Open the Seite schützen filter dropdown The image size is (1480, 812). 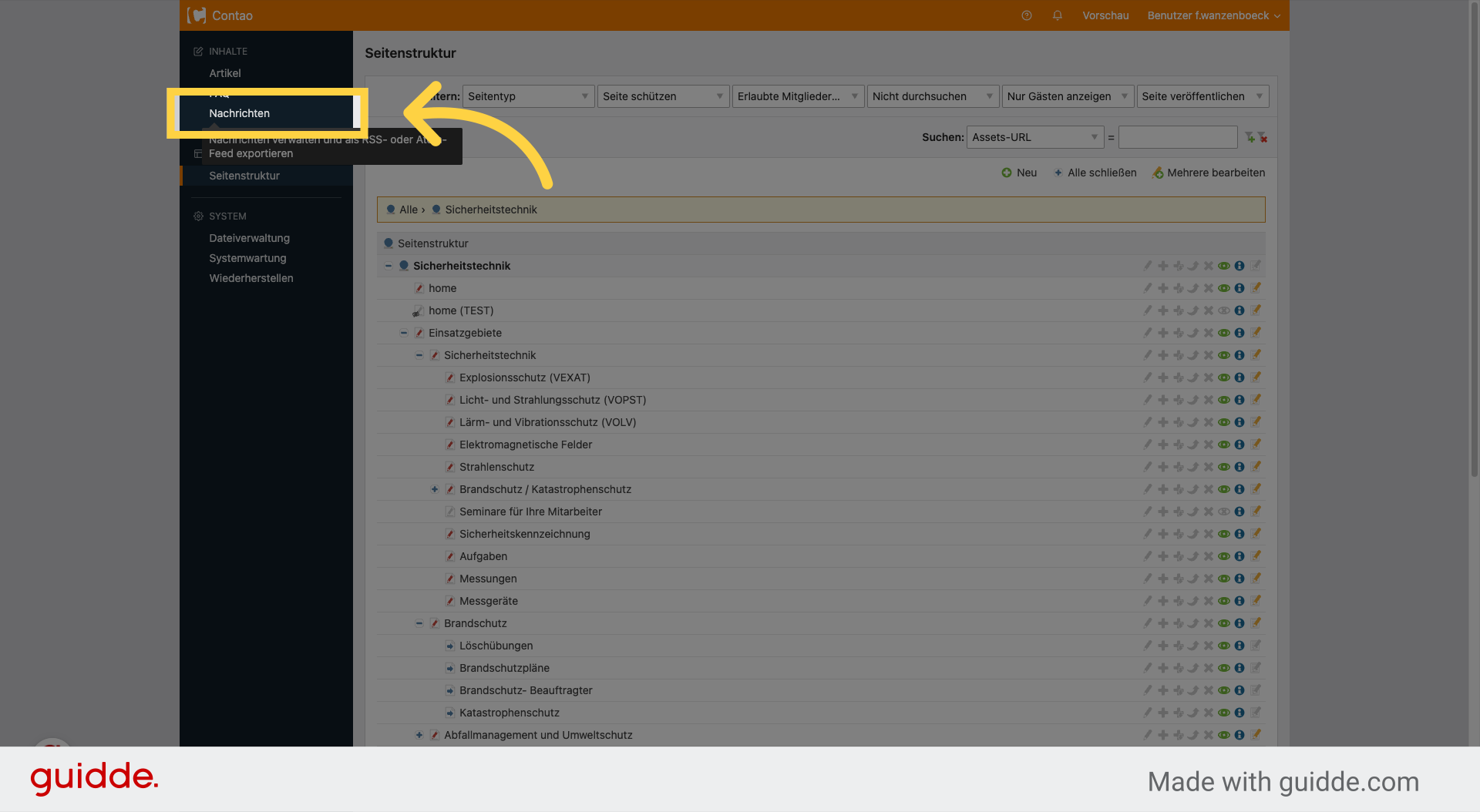pyautogui.click(x=663, y=96)
